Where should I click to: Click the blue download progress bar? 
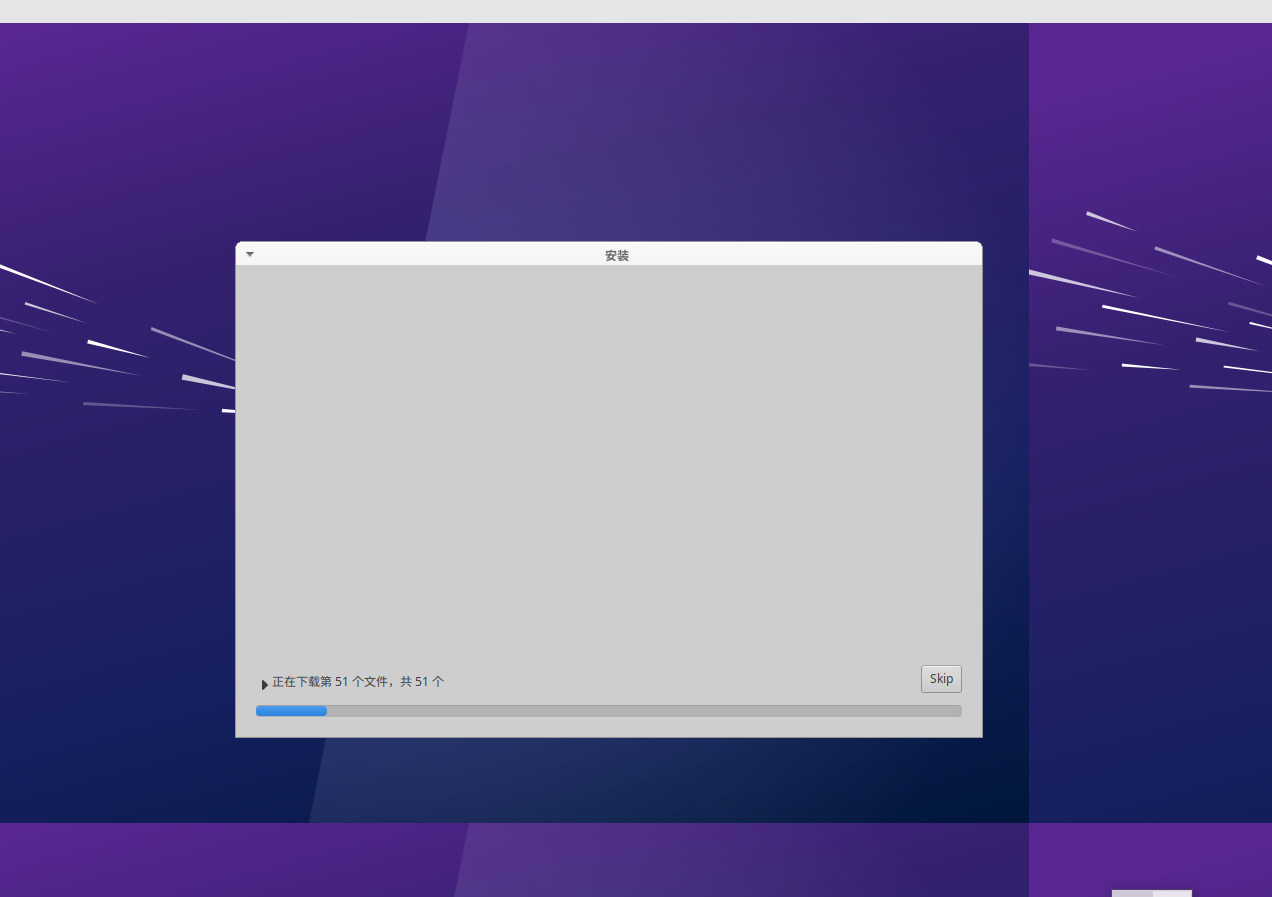608,711
